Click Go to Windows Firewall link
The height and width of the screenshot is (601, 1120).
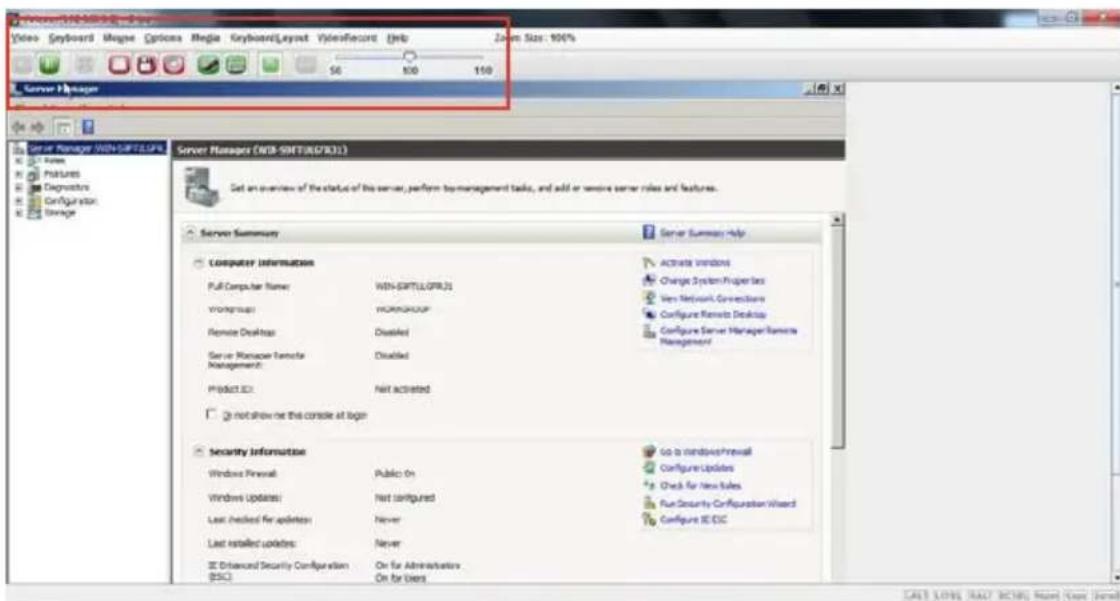coord(706,452)
